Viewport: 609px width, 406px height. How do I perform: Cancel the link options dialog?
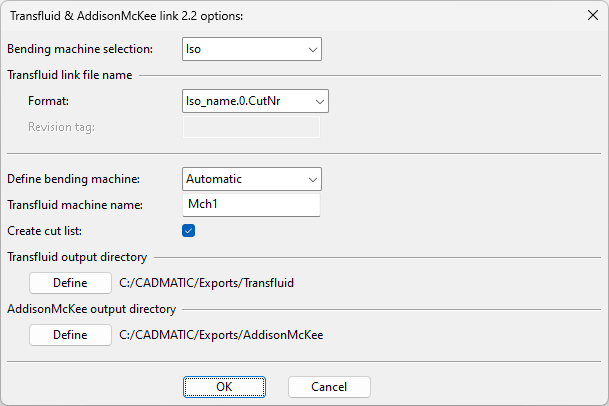click(x=329, y=387)
